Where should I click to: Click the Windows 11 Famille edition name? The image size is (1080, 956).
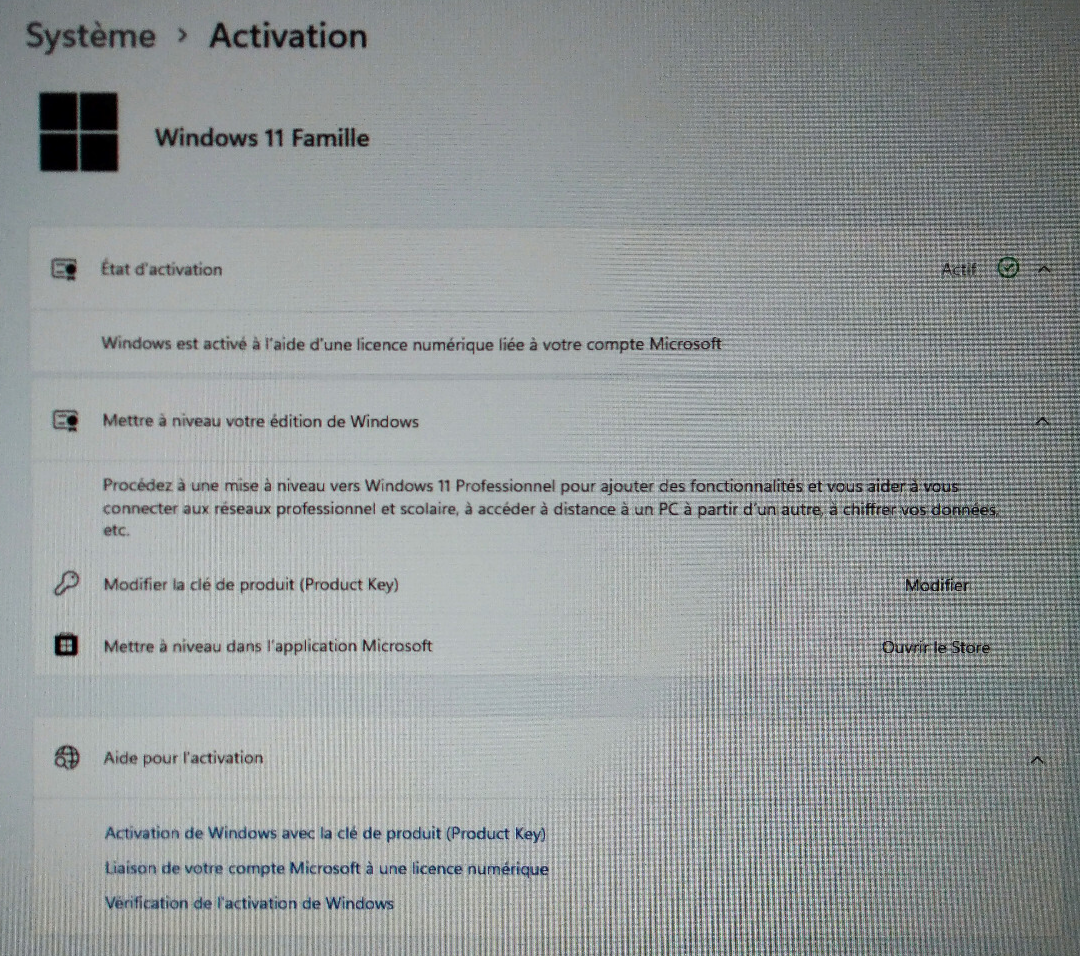[x=262, y=138]
